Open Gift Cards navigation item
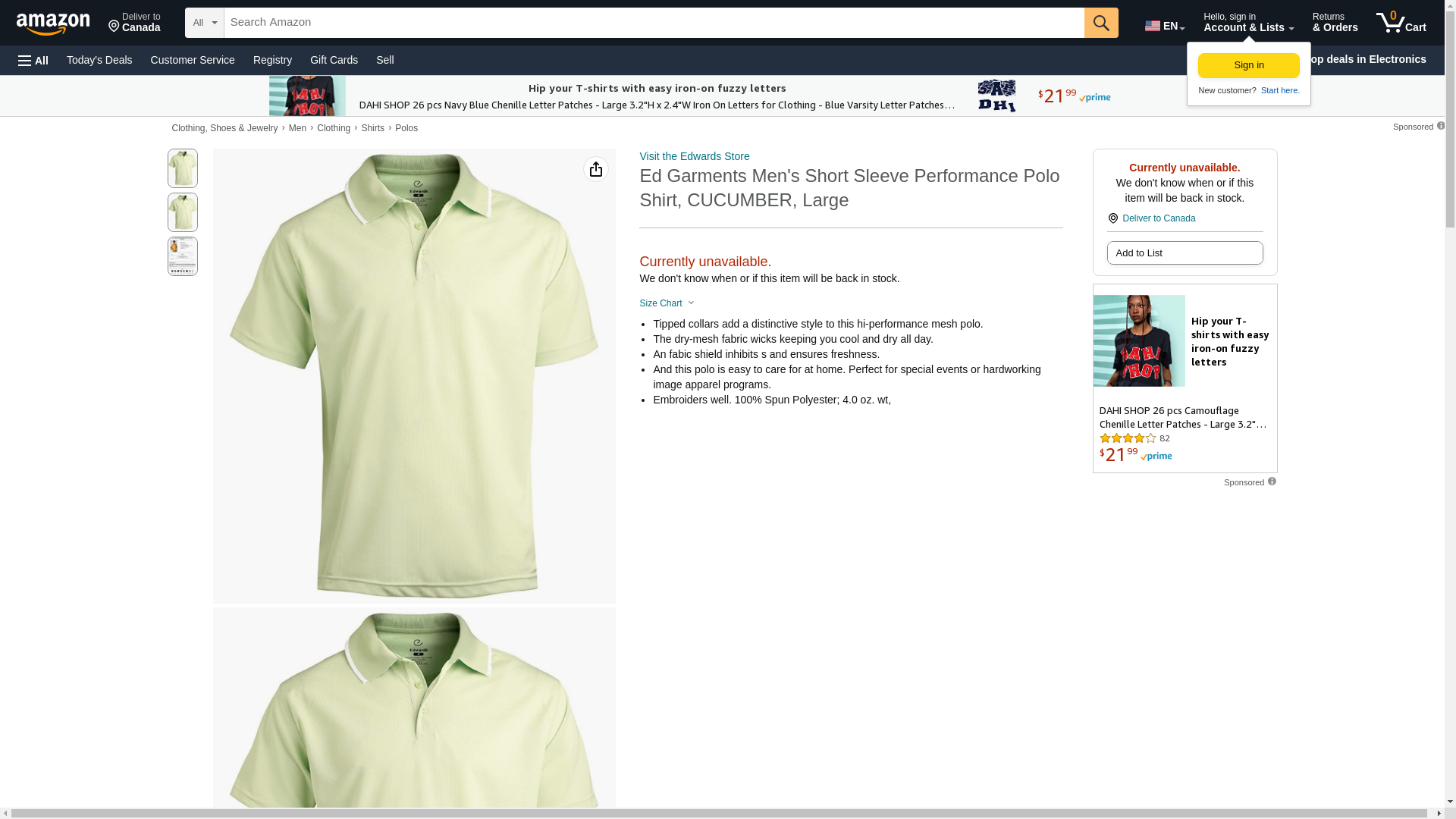The width and height of the screenshot is (1456, 819). [x=334, y=60]
